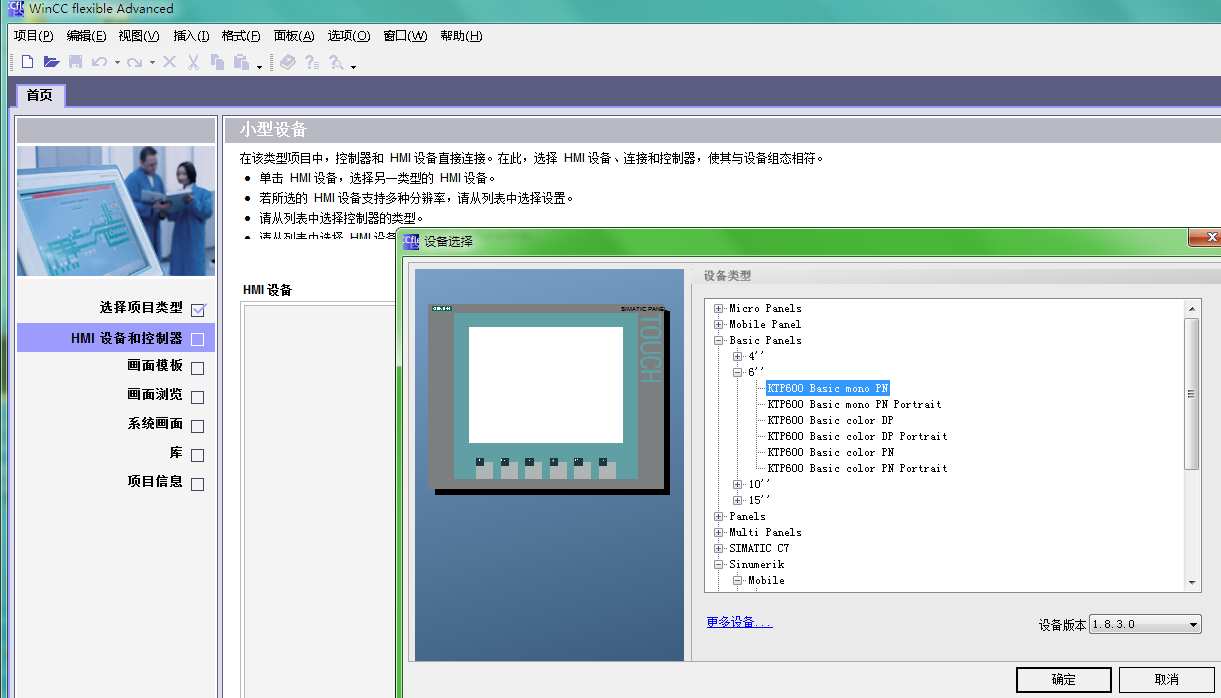Switch to the 首页 tab
The width and height of the screenshot is (1221, 698).
pos(40,95)
